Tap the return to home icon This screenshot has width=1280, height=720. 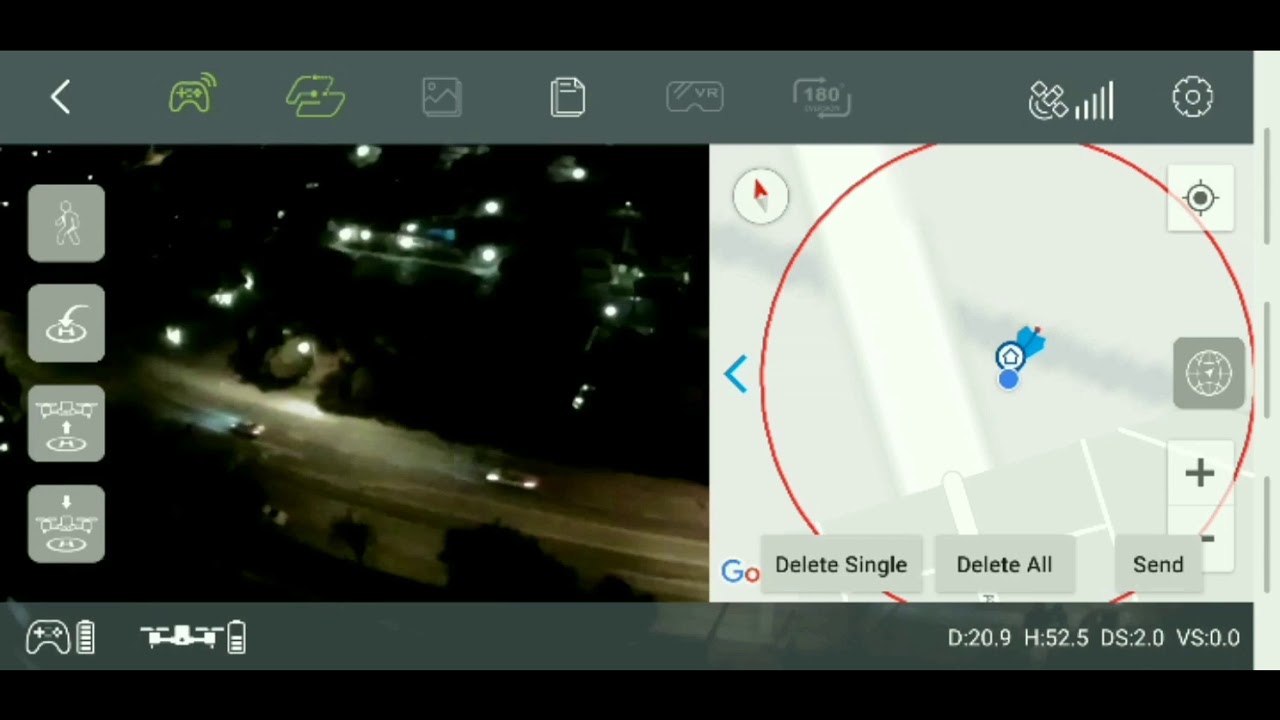pos(66,323)
